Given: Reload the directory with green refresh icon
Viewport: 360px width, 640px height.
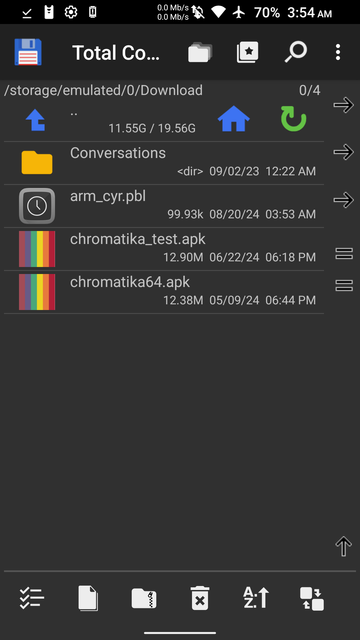Looking at the screenshot, I should click(x=293, y=119).
